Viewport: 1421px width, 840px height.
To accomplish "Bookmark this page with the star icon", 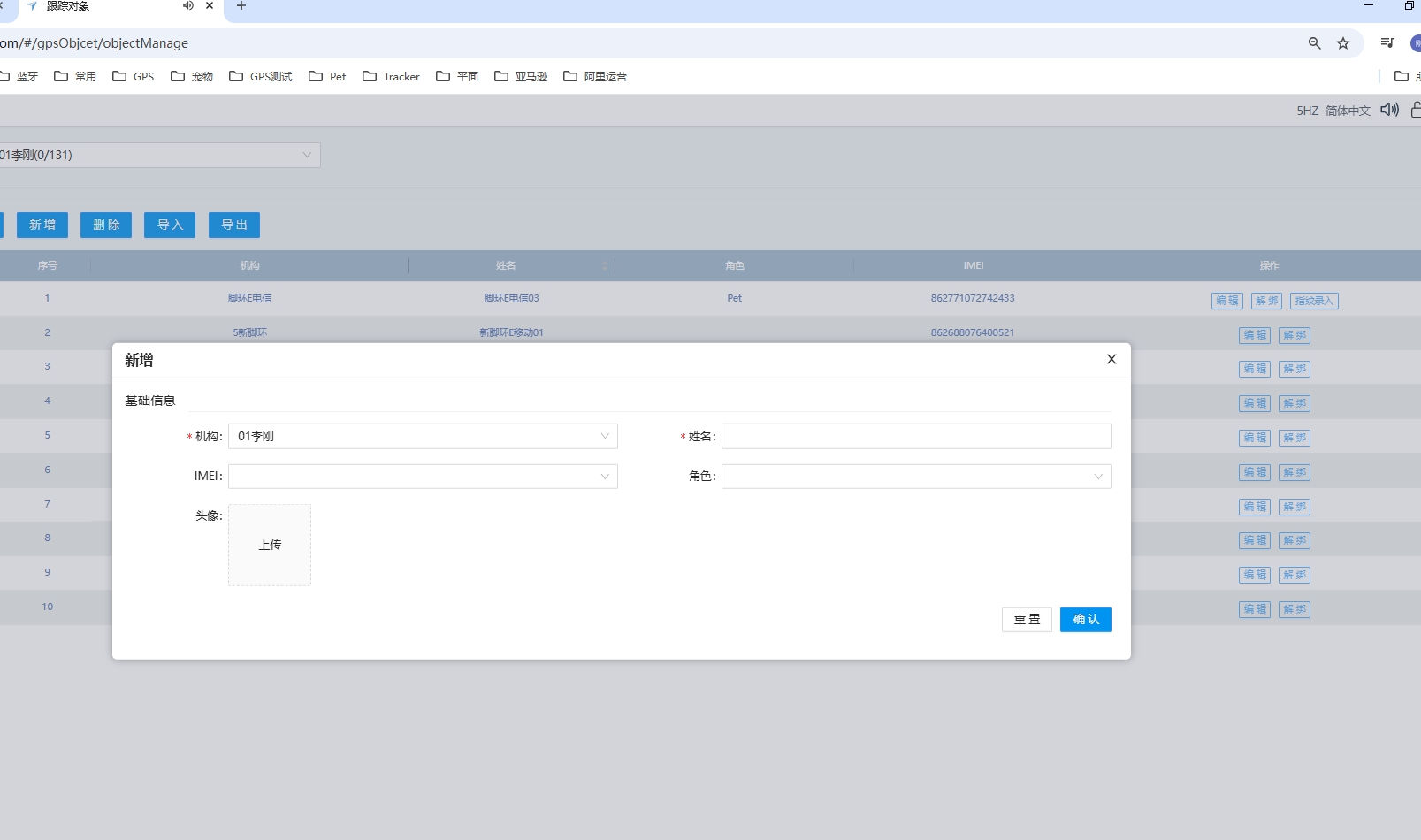I will tap(1343, 43).
